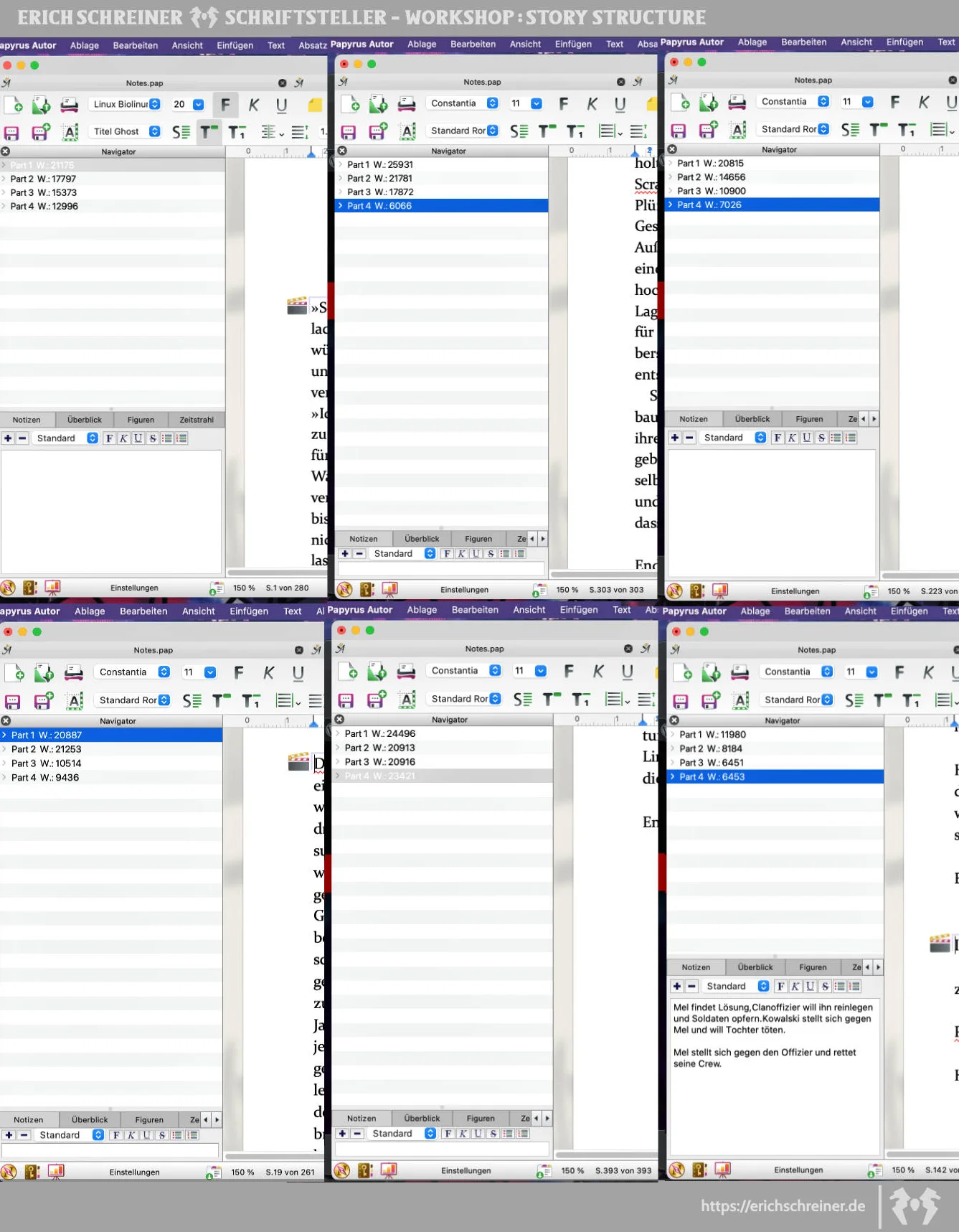959x1232 pixels.
Task: Open Constantia font dropdown in S.303 von 303 window
Action: coord(464,103)
